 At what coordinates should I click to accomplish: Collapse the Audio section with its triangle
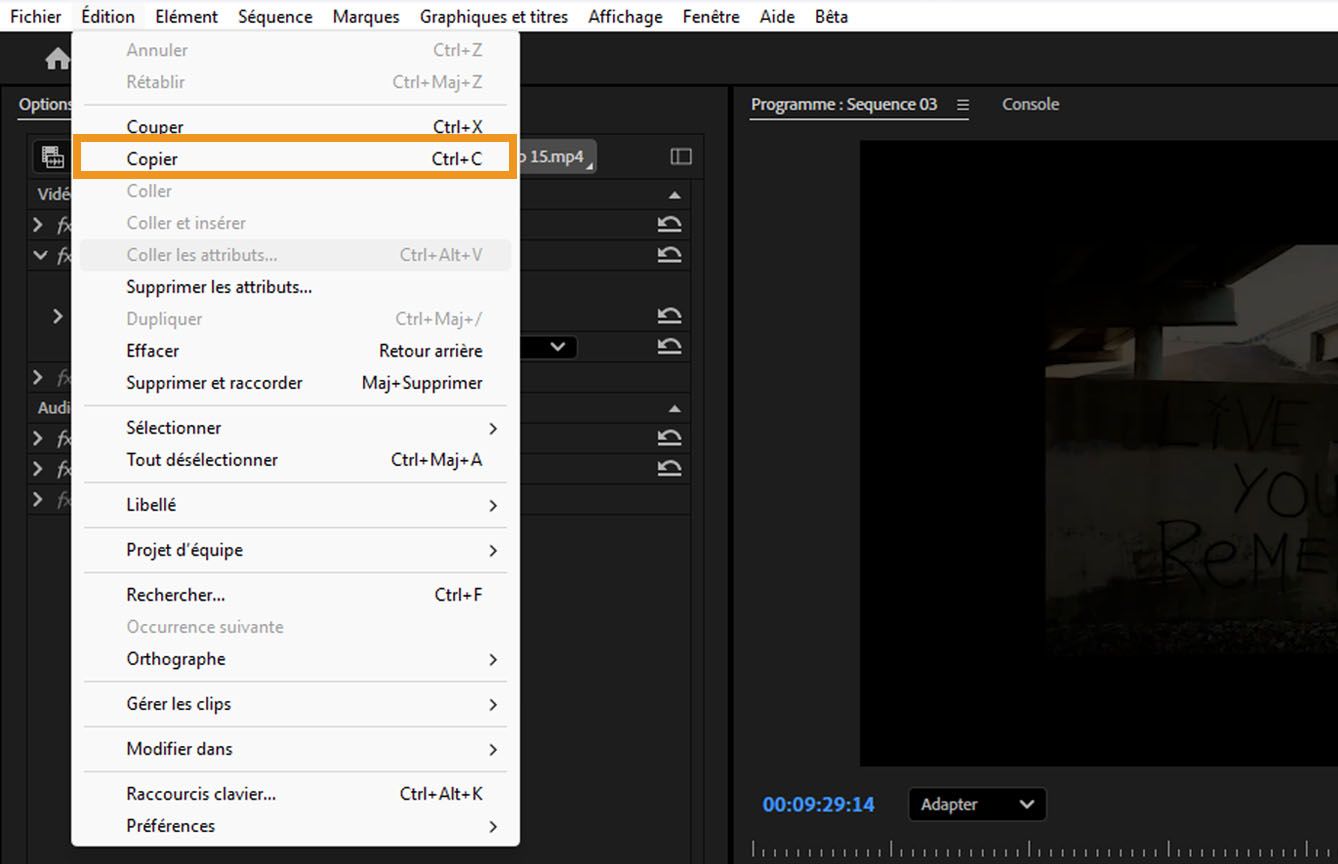coord(674,408)
